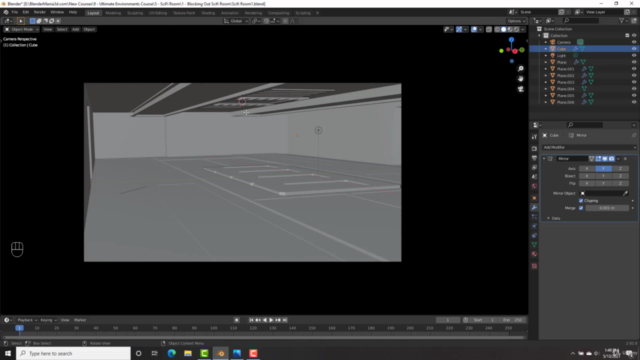The height and width of the screenshot is (360, 640).
Task: Click the Merge distance value field
Action: point(607,208)
